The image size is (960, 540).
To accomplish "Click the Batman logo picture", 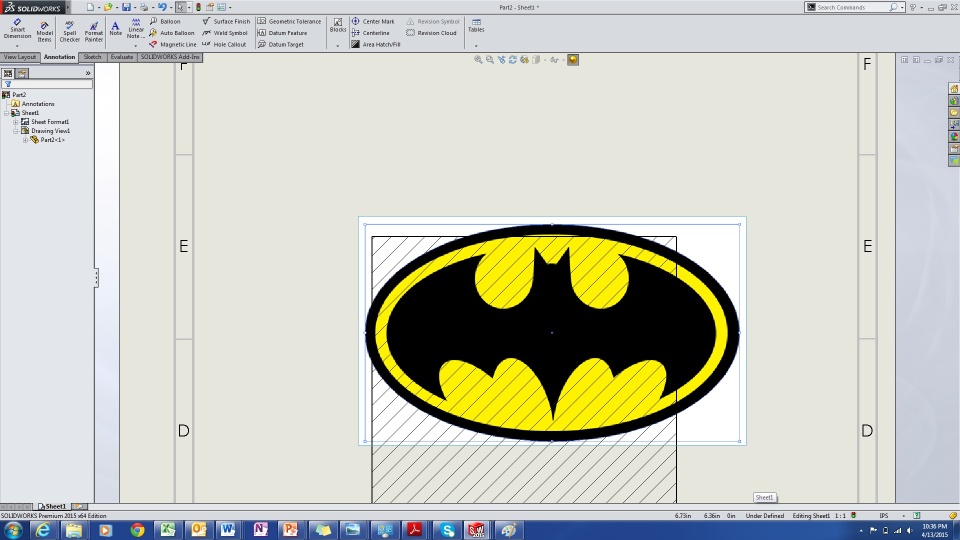I will 552,332.
